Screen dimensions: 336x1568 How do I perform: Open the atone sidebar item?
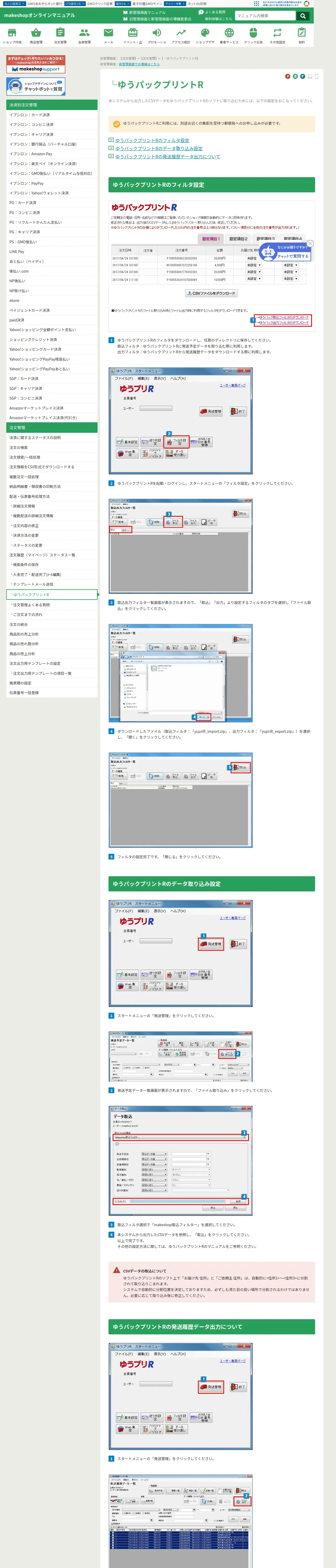point(52,301)
